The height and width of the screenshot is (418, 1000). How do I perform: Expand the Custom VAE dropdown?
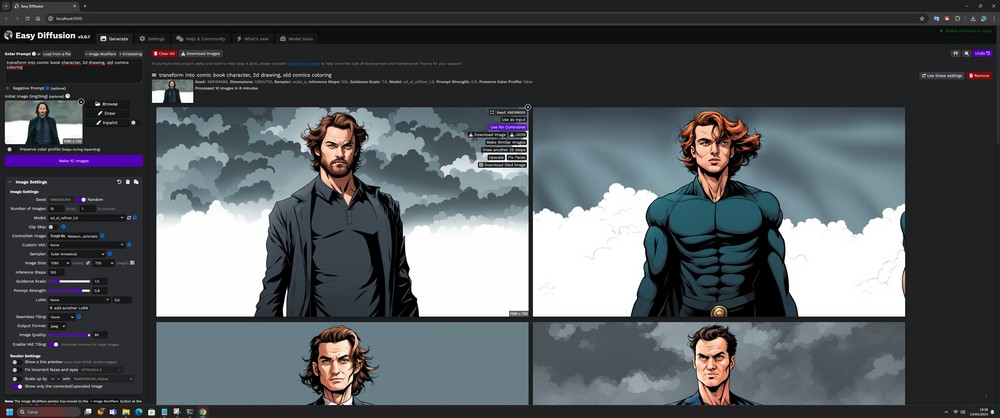click(87, 244)
